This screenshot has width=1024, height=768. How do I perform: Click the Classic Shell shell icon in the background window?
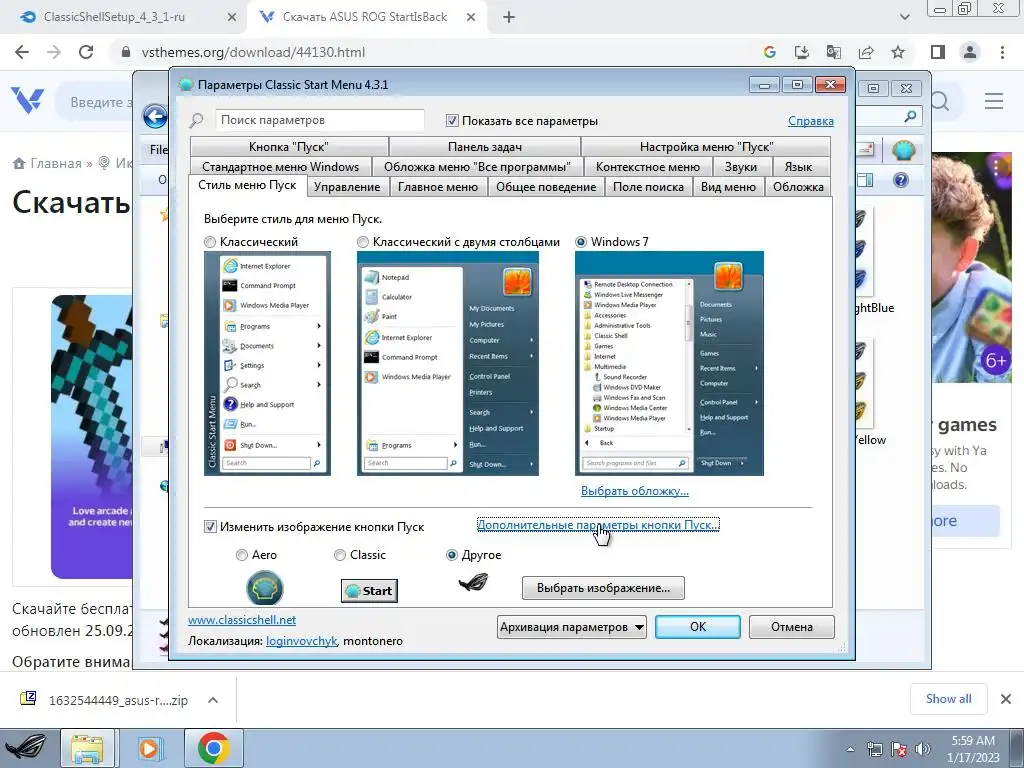point(904,150)
